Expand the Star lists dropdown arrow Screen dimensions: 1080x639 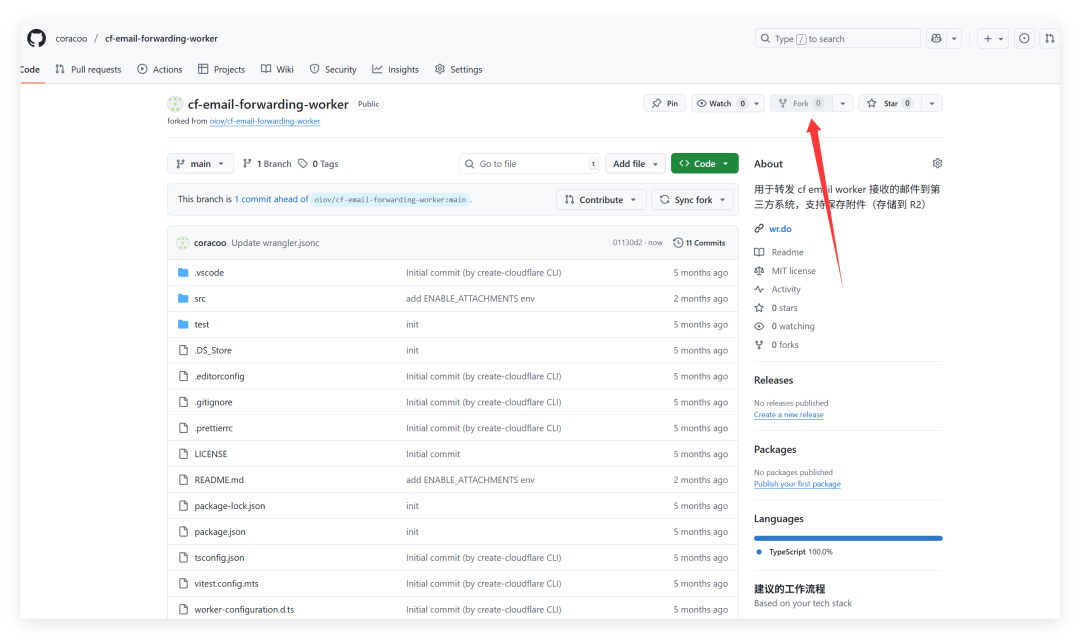pyautogui.click(x=932, y=103)
